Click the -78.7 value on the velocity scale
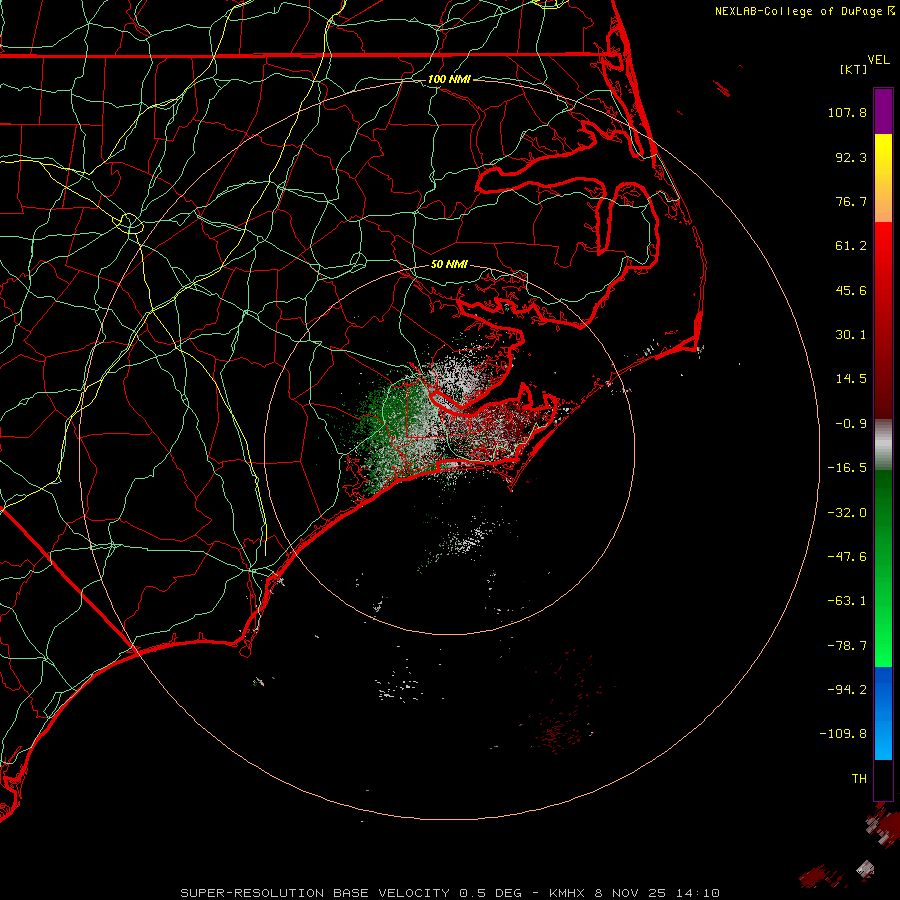Viewport: 900px width, 900px height. [x=847, y=646]
